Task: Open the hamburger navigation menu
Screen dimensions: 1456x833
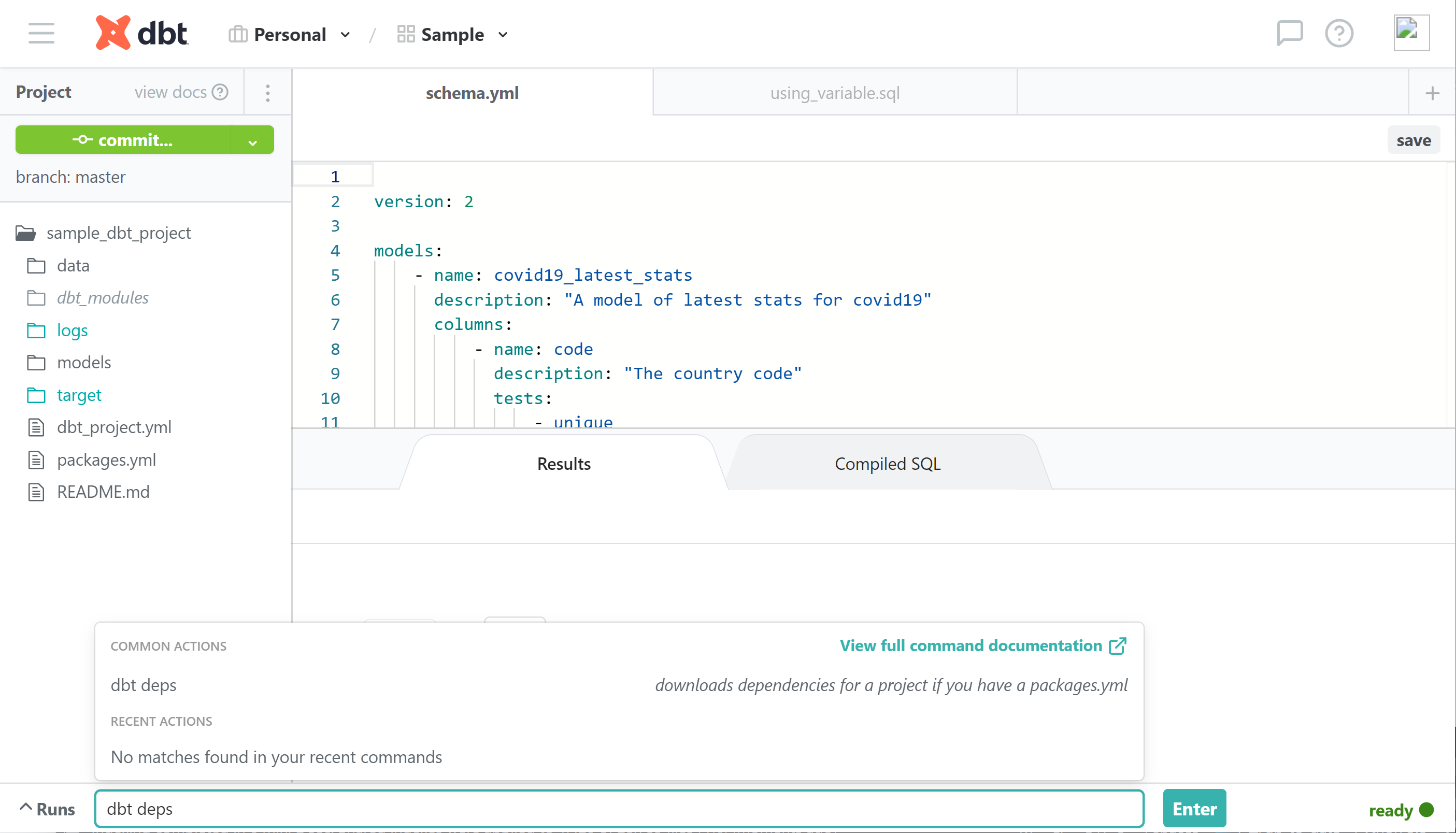Action: click(x=41, y=33)
